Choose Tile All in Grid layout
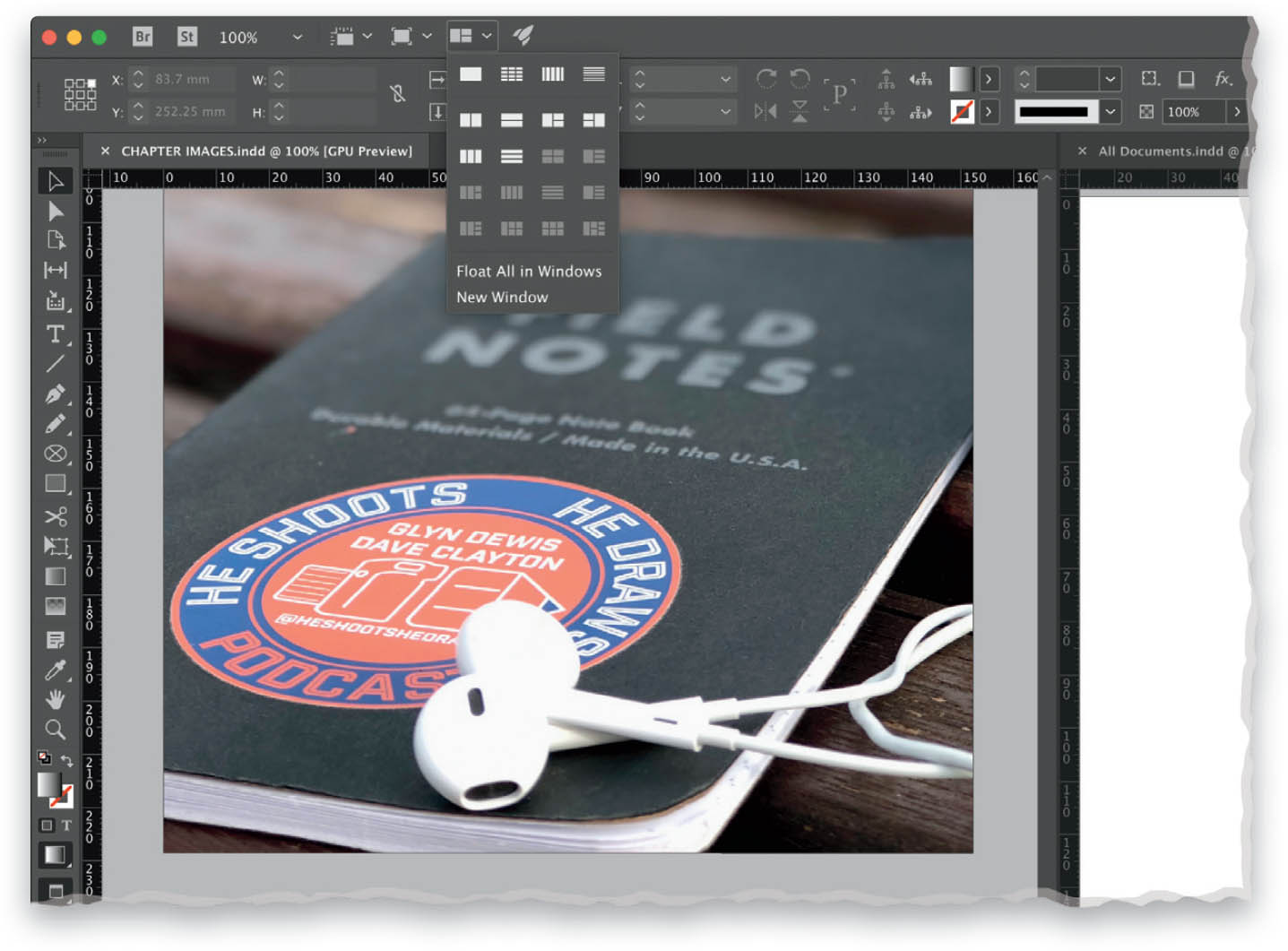 (x=512, y=74)
